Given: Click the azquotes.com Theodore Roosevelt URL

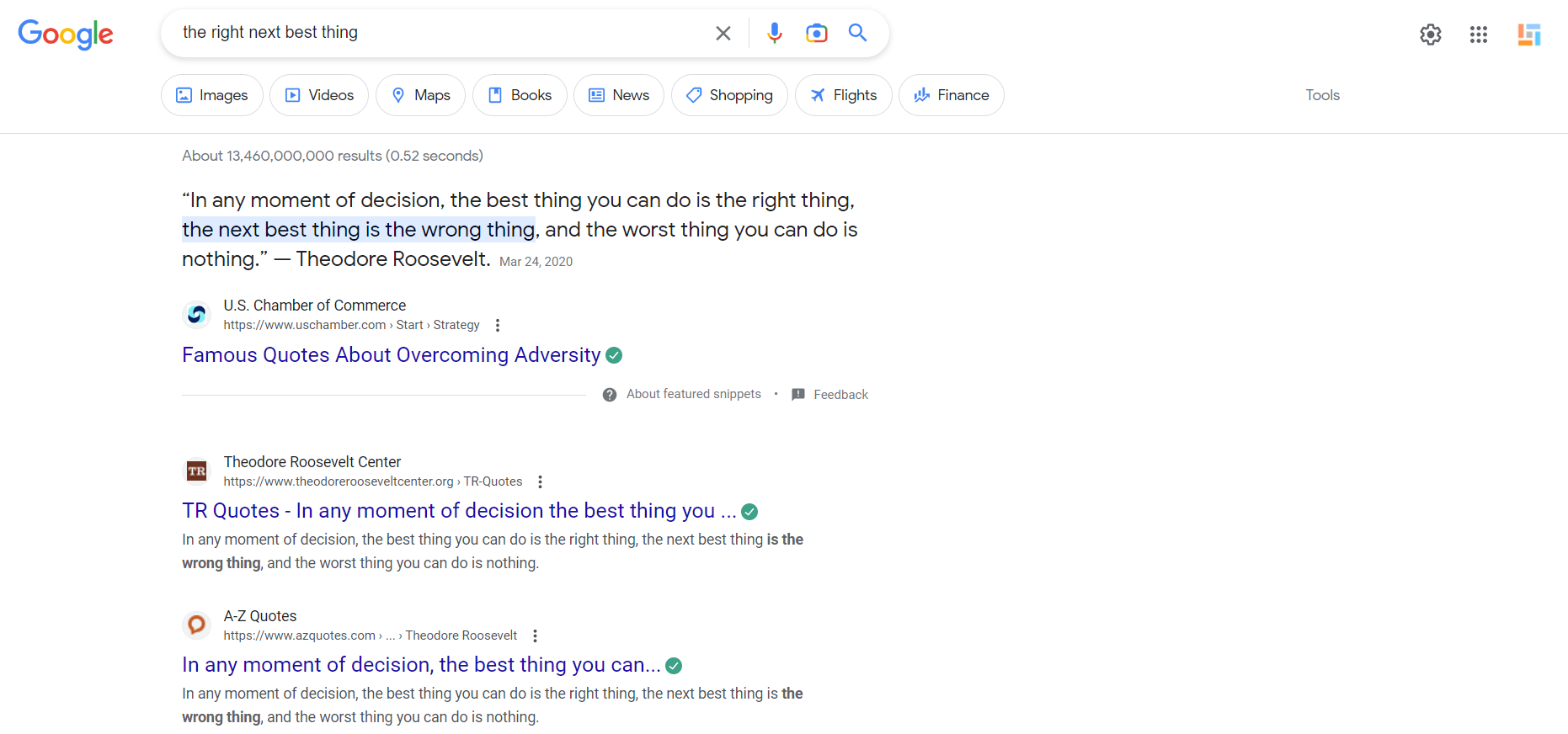Looking at the screenshot, I should pos(371,636).
